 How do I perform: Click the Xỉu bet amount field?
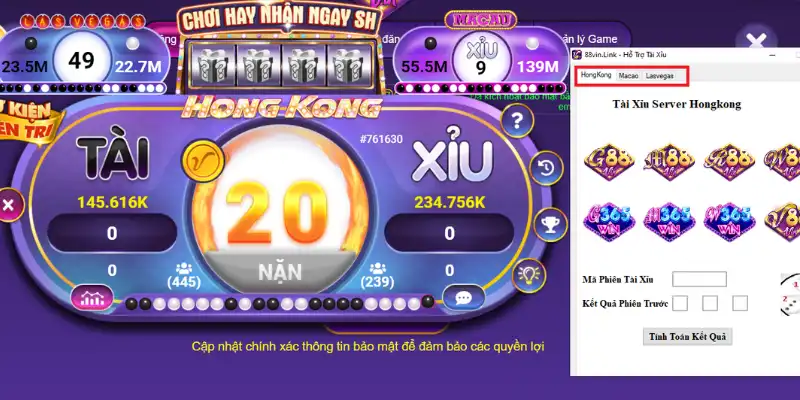(449, 233)
